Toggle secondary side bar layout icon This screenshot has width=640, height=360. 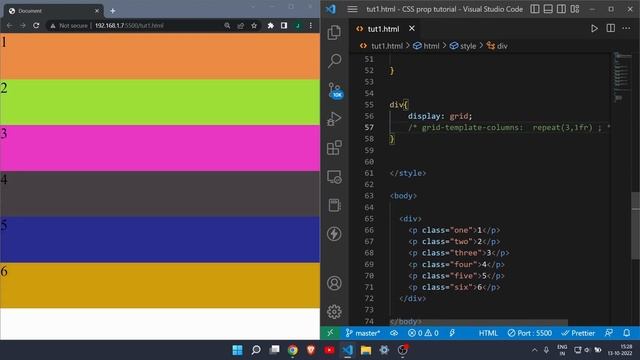click(x=561, y=9)
